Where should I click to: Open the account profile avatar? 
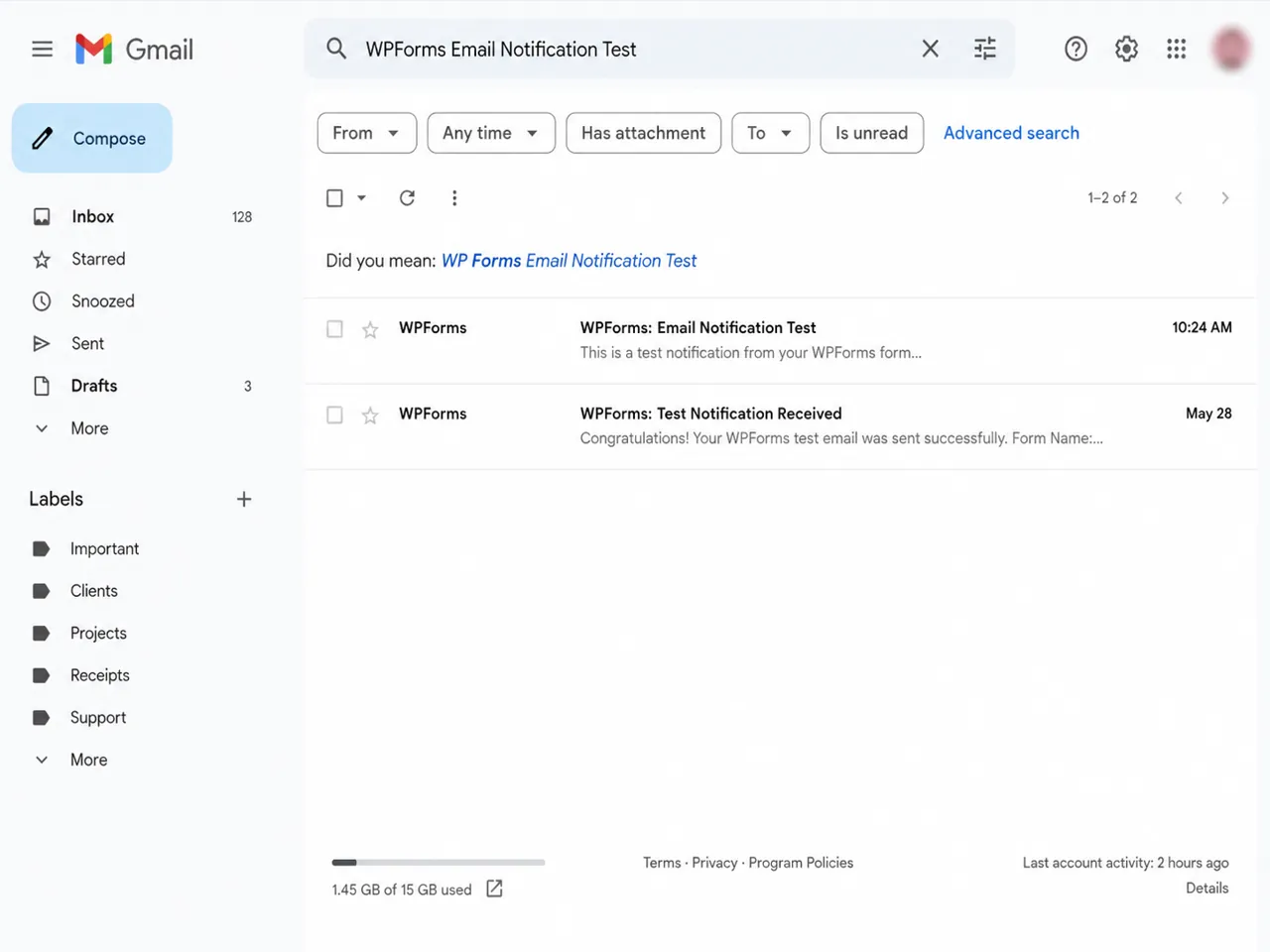pos(1231,49)
